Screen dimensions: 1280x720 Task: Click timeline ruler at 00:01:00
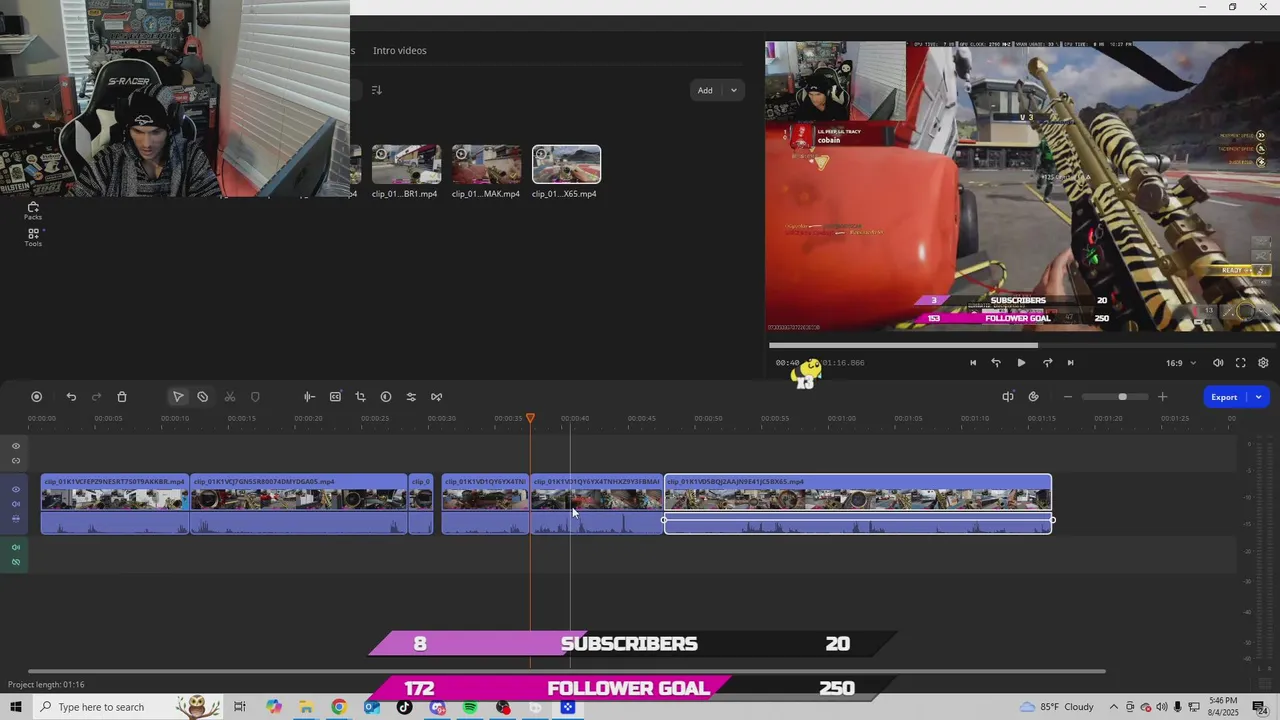point(842,418)
